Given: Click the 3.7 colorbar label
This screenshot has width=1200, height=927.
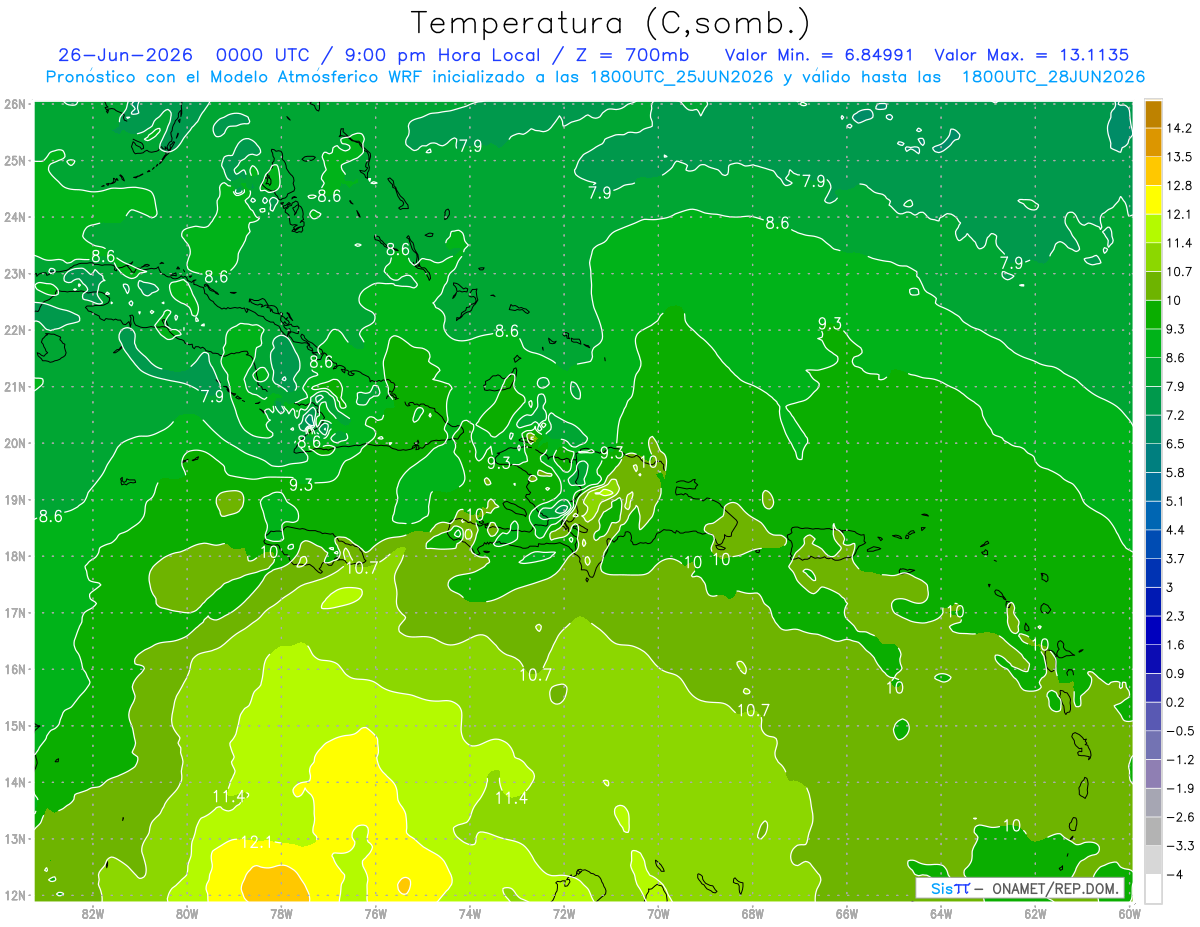Looking at the screenshot, I should (x=1176, y=558).
